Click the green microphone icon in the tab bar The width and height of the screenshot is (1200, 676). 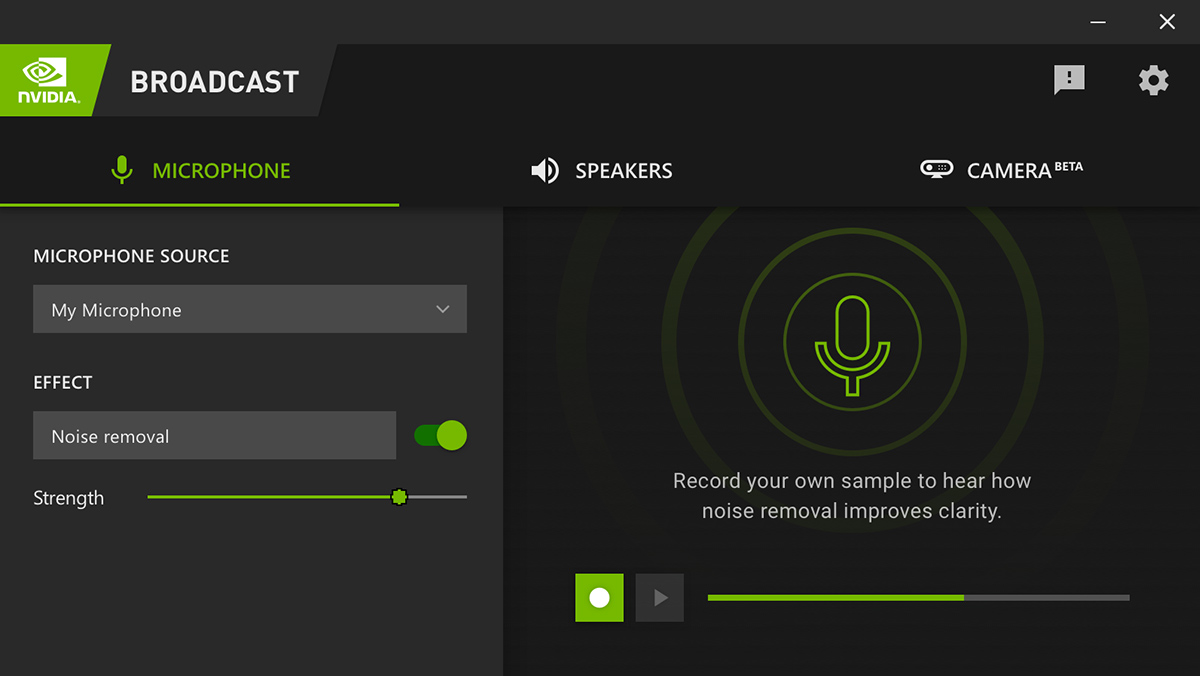pyautogui.click(x=121, y=170)
